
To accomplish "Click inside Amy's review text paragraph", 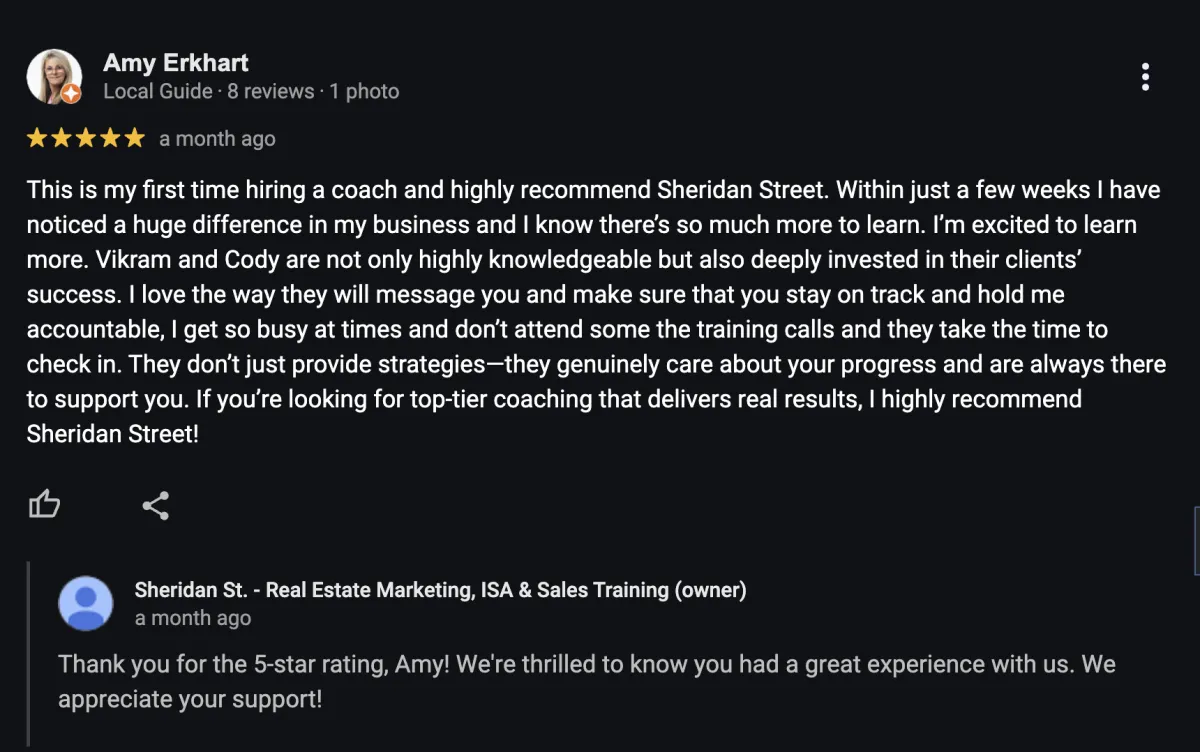I will 596,311.
